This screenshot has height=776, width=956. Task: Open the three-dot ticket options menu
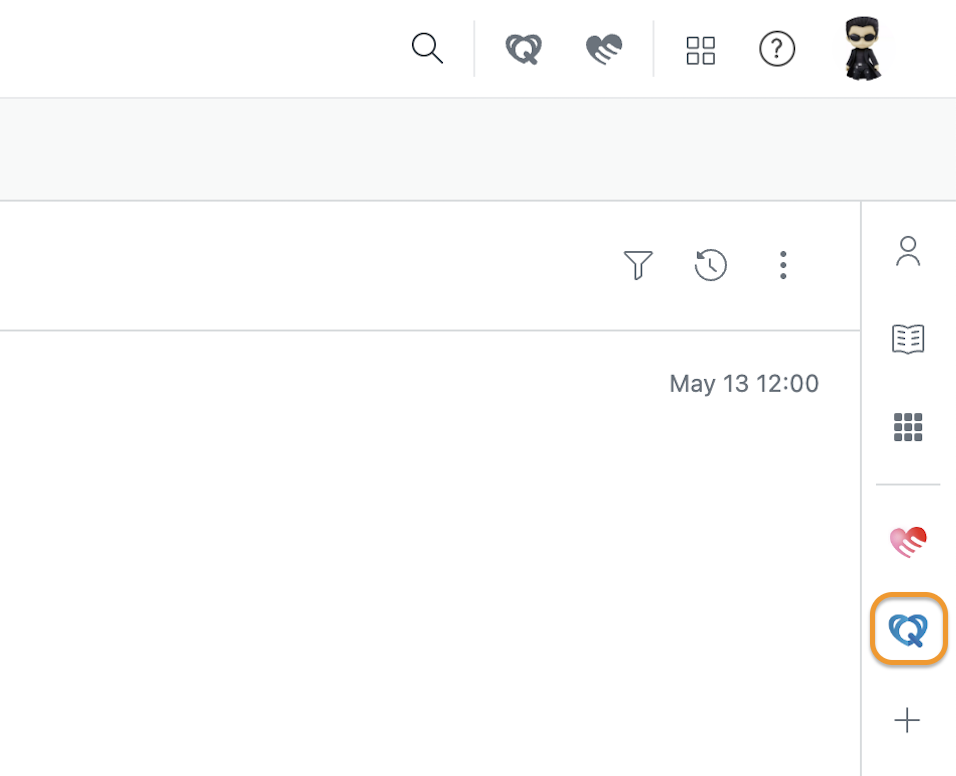point(783,265)
